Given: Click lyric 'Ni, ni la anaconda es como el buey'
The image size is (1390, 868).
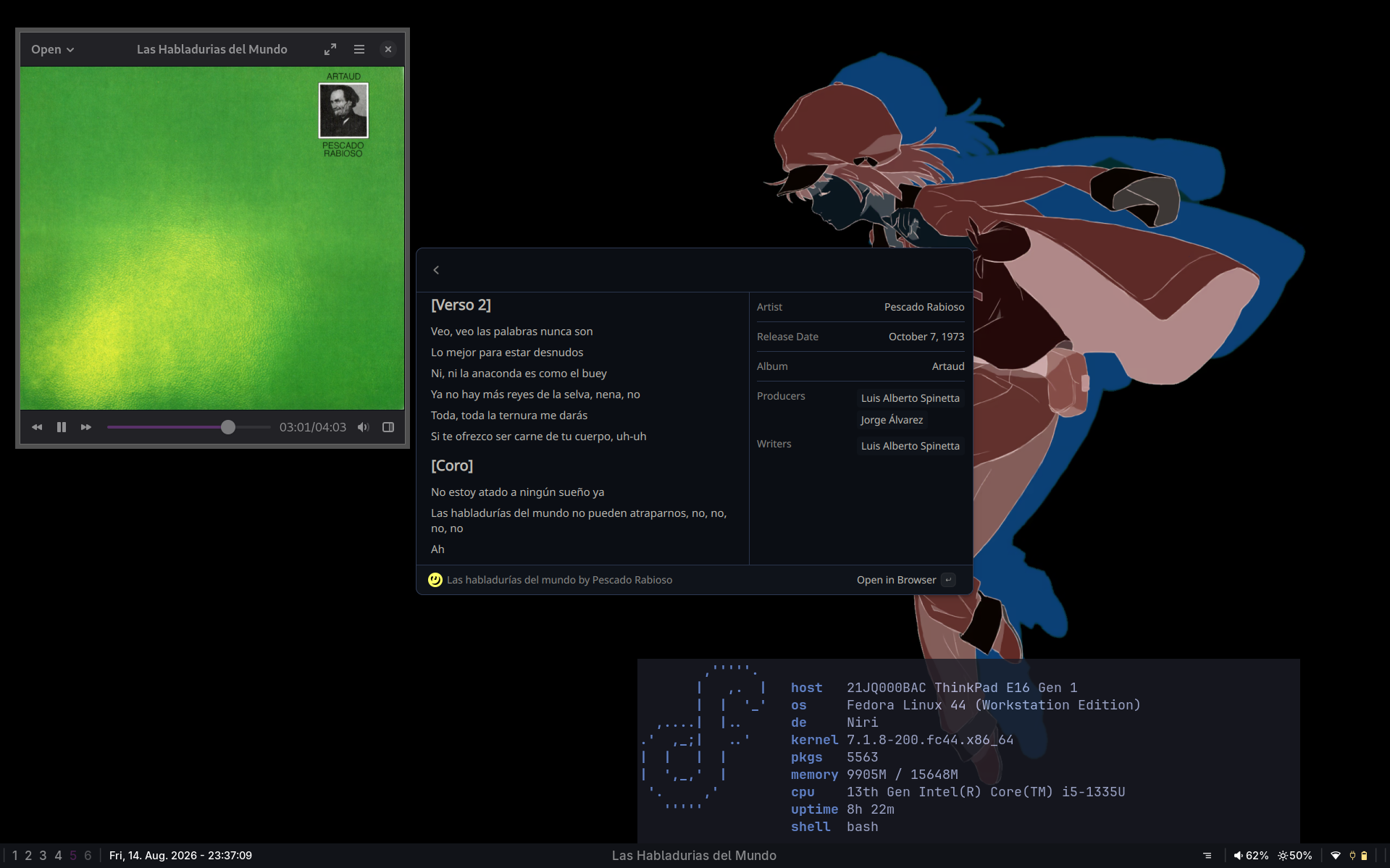Looking at the screenshot, I should pyautogui.click(x=519, y=374).
